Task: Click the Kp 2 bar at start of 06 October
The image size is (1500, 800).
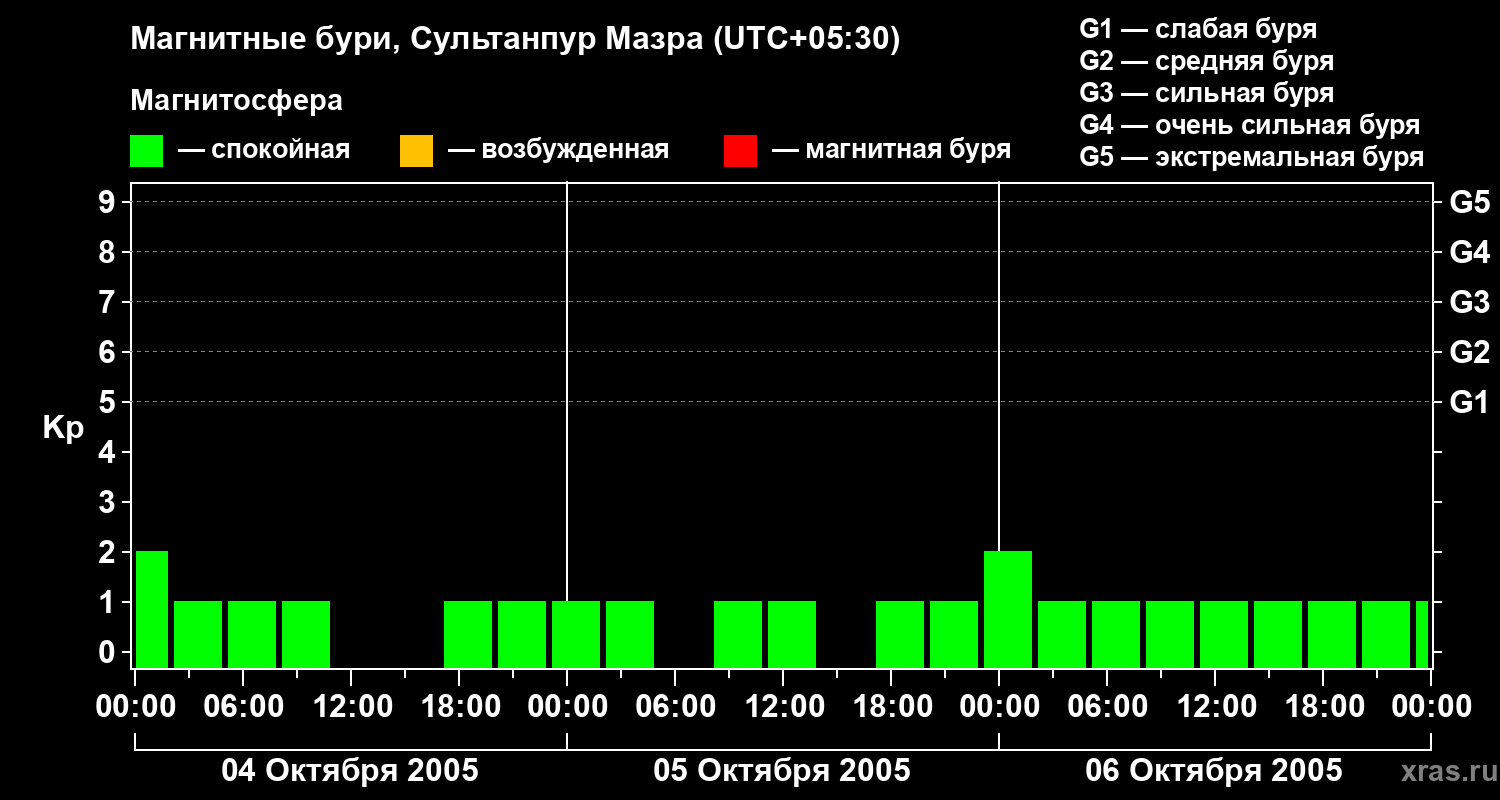Action: 1008,609
